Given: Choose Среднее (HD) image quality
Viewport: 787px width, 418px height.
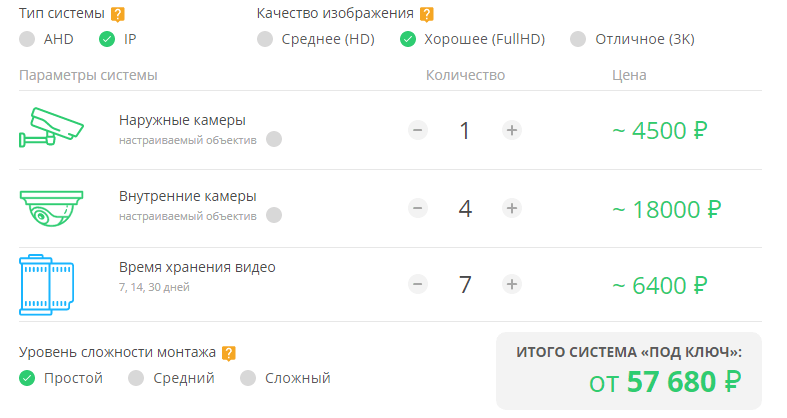Looking at the screenshot, I should tap(265, 40).
